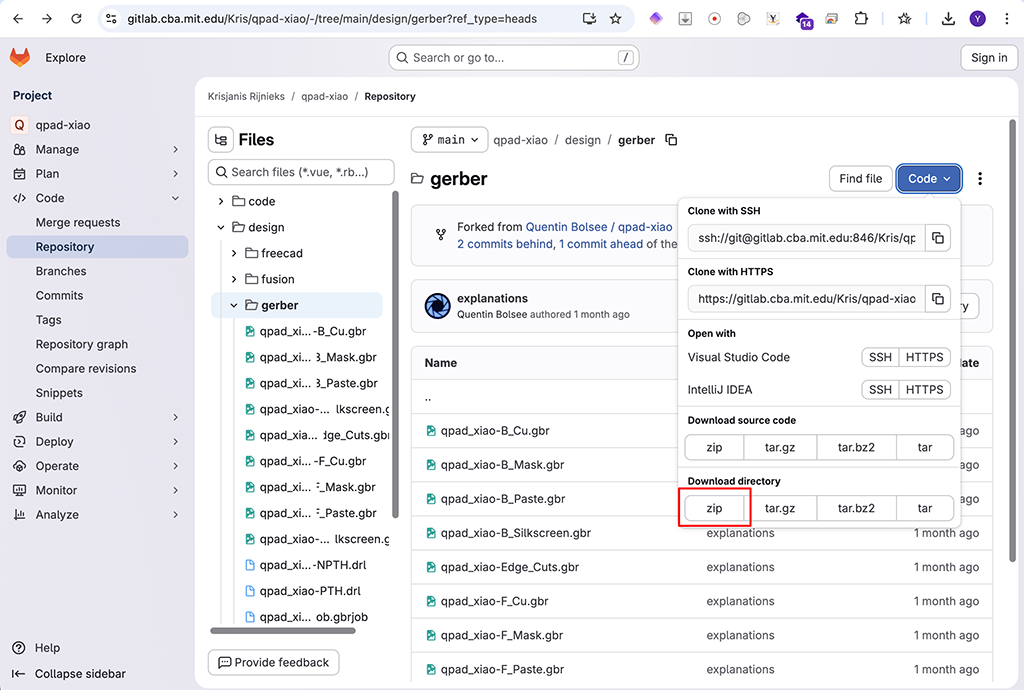Click the Find file button

(860, 179)
